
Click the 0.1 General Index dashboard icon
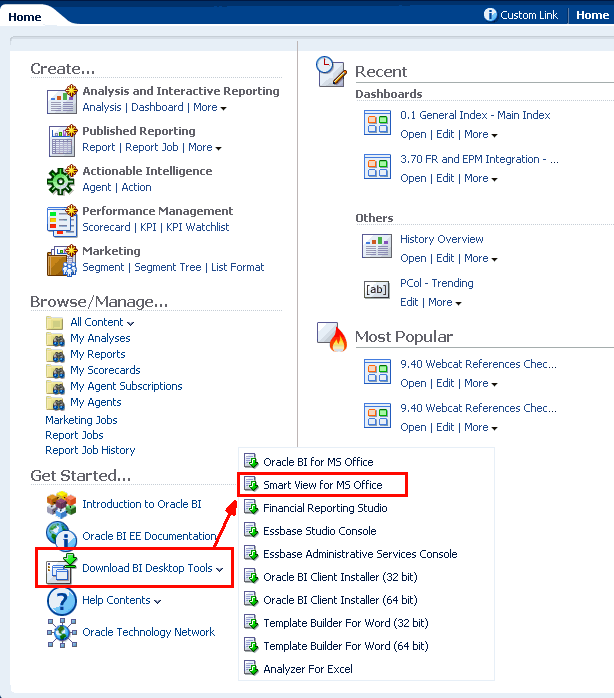pyautogui.click(x=377, y=123)
